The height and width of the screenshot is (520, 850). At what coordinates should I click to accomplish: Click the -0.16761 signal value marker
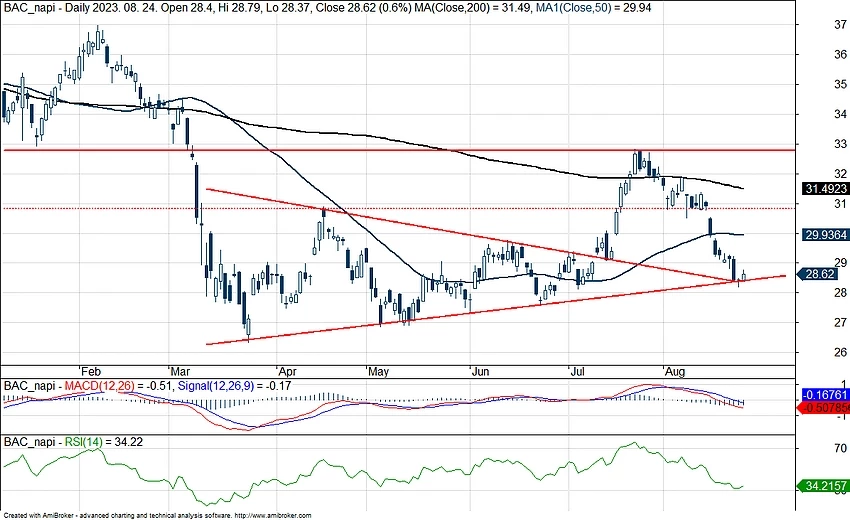[825, 394]
